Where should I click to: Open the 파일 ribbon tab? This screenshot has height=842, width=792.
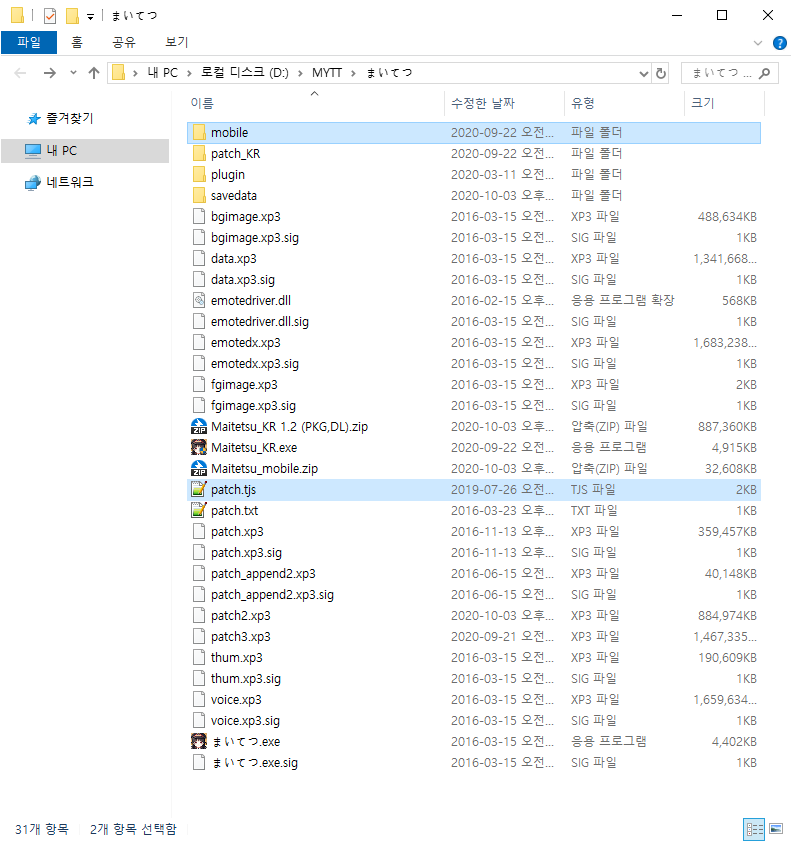click(x=29, y=42)
